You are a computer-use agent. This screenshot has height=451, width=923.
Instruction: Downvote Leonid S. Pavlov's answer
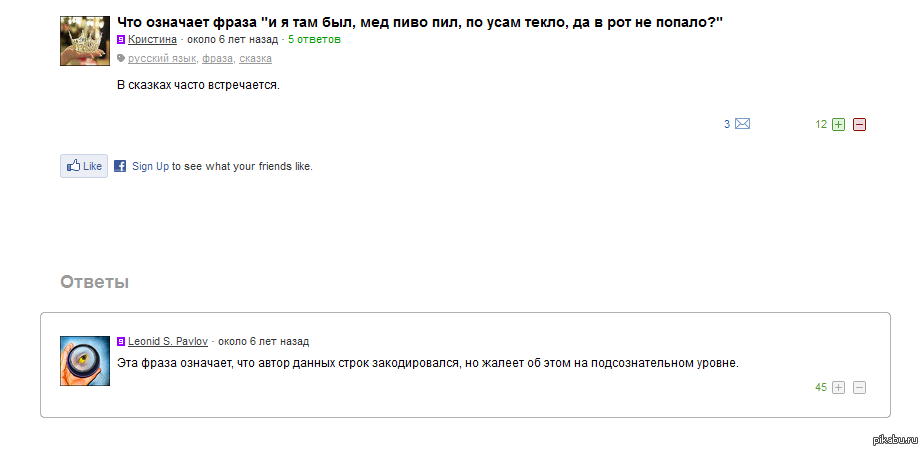(859, 388)
